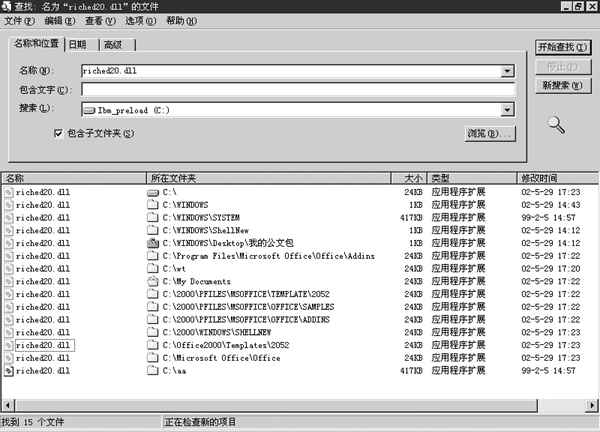
Task: Open the 编辑 menu
Action: (x=60, y=21)
